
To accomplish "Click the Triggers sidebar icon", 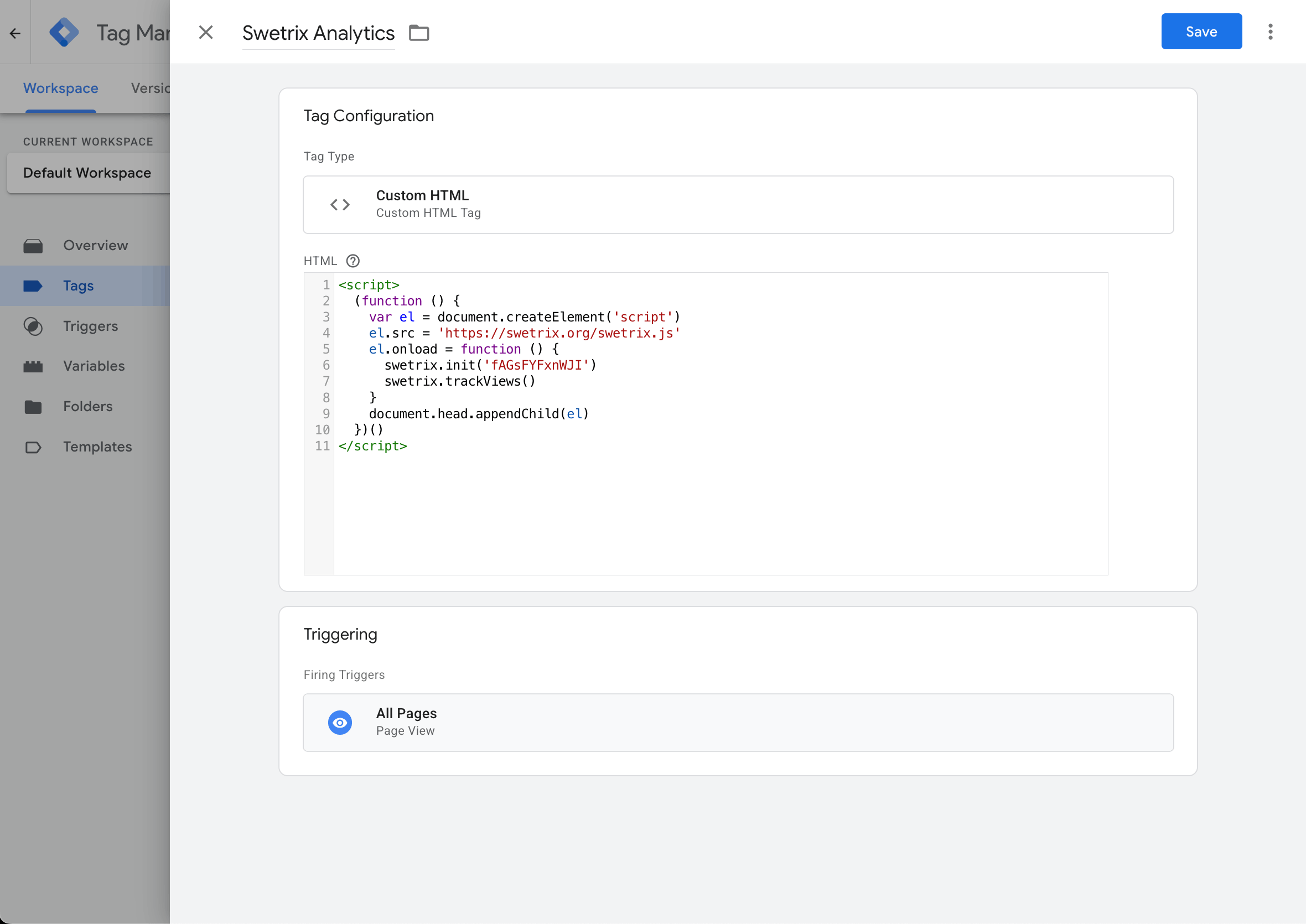I will (33, 326).
